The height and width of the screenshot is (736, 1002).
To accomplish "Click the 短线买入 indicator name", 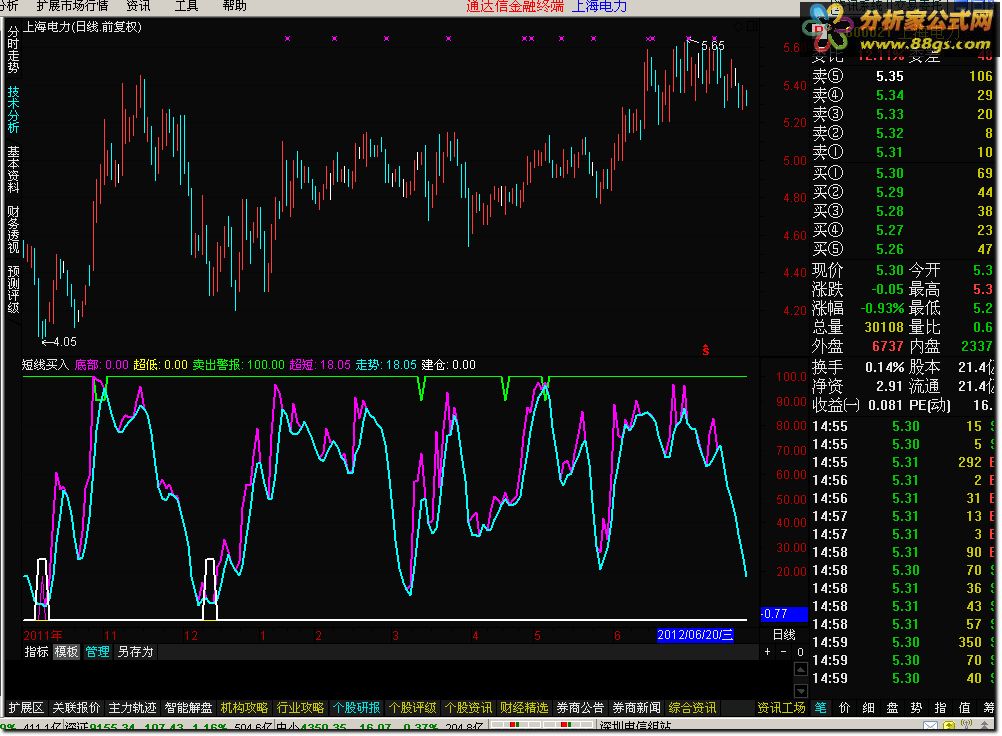I will click(45, 365).
